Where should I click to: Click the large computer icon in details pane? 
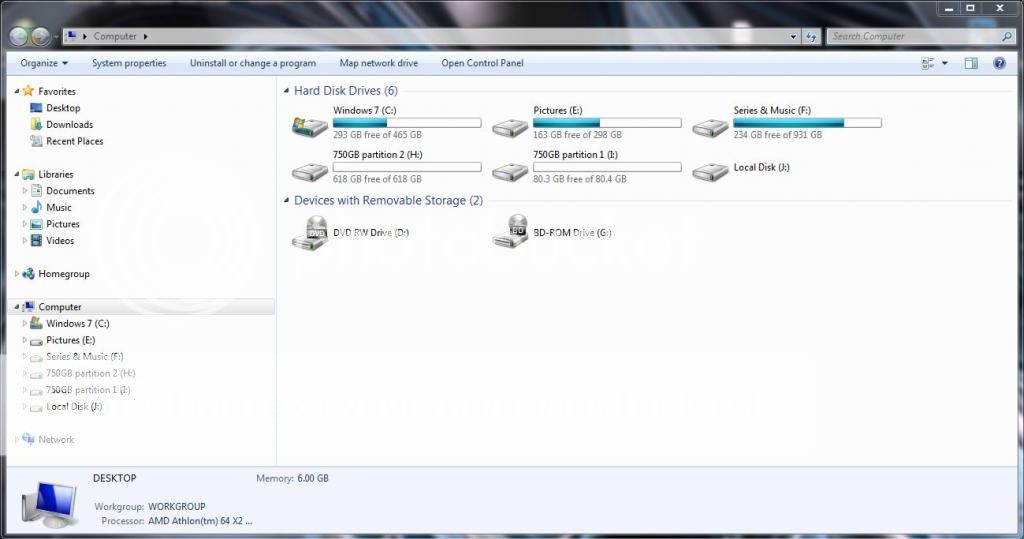pyautogui.click(x=50, y=504)
